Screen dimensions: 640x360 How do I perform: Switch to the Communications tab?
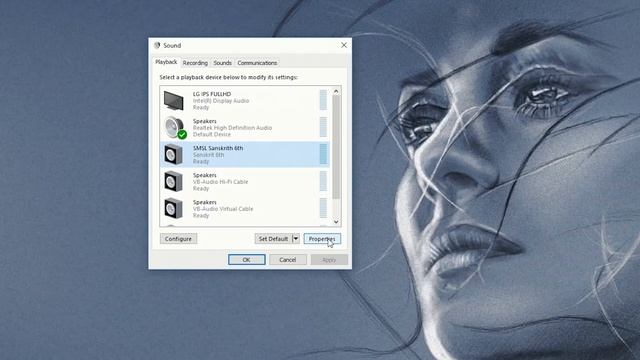[257, 63]
